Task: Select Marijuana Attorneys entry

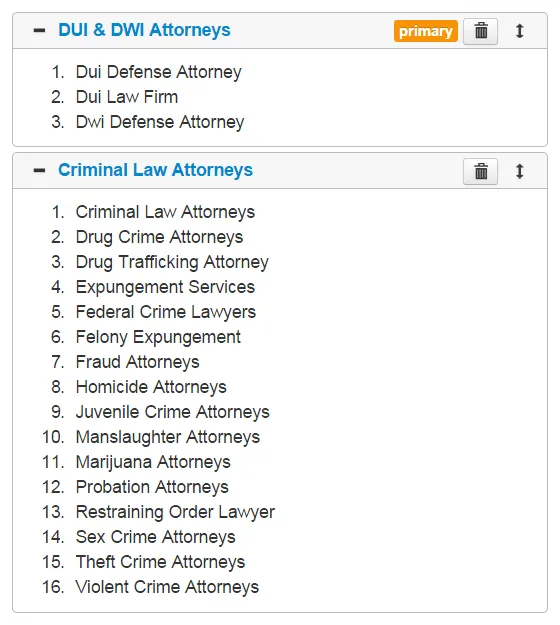Action: tap(153, 462)
